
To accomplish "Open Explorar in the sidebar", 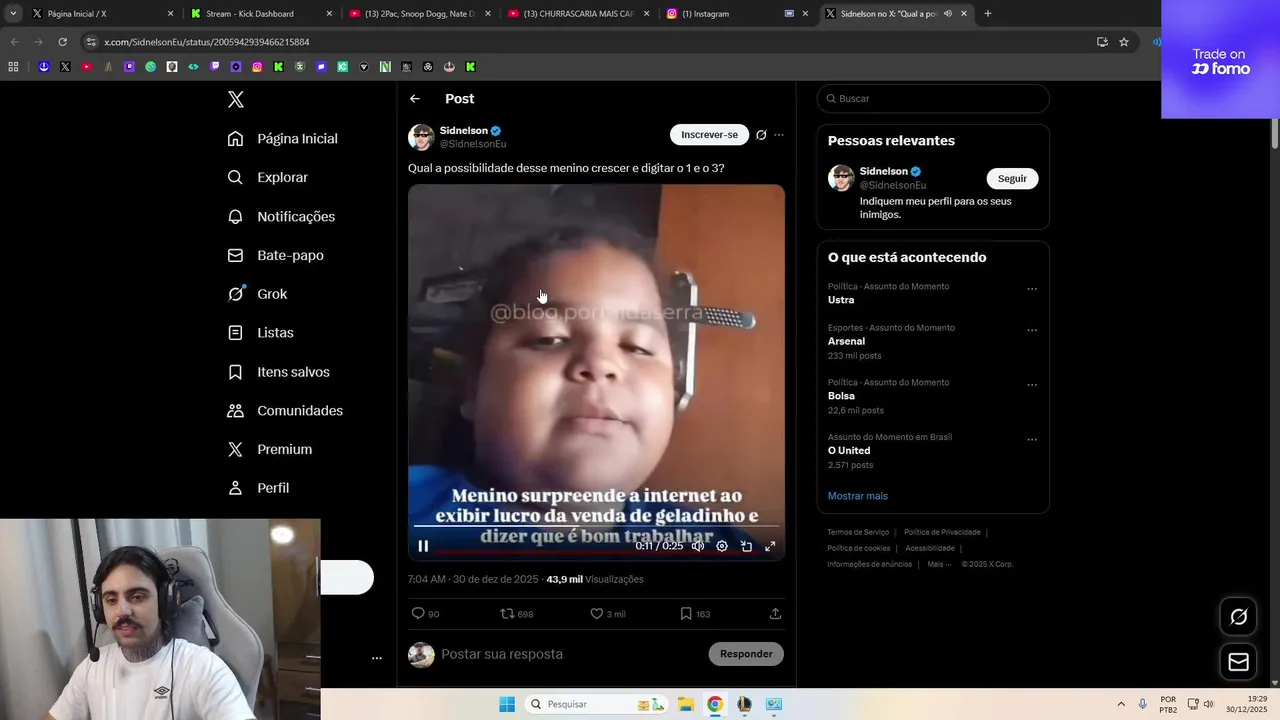I will [x=267, y=177].
